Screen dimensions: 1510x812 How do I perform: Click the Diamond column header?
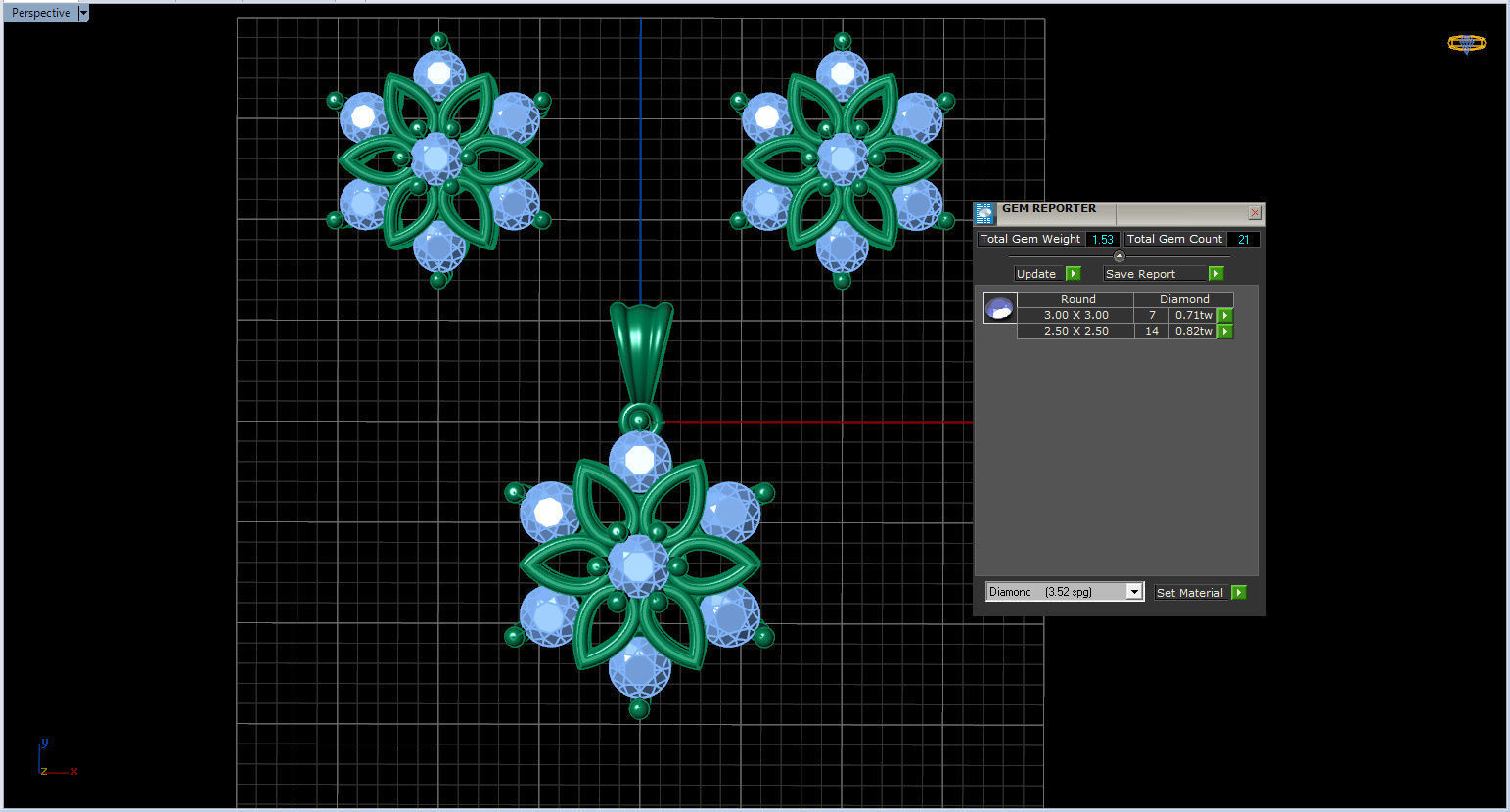[1184, 299]
